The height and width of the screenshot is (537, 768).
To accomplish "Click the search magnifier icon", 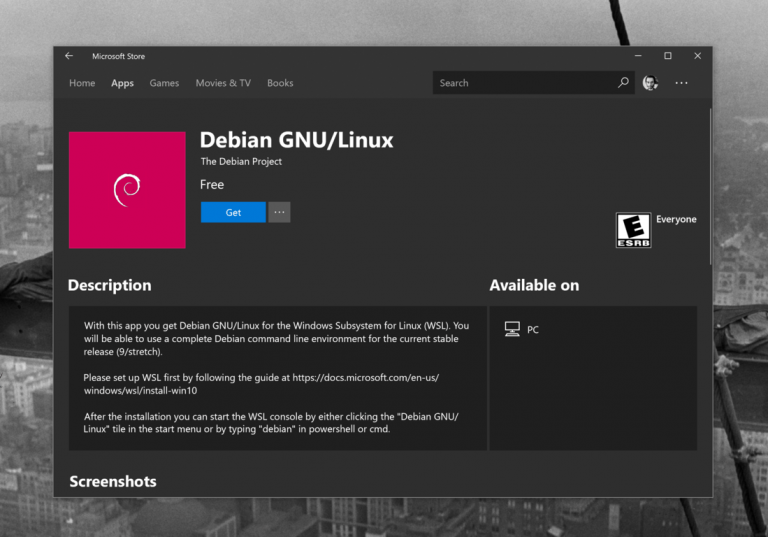I will pyautogui.click(x=623, y=82).
